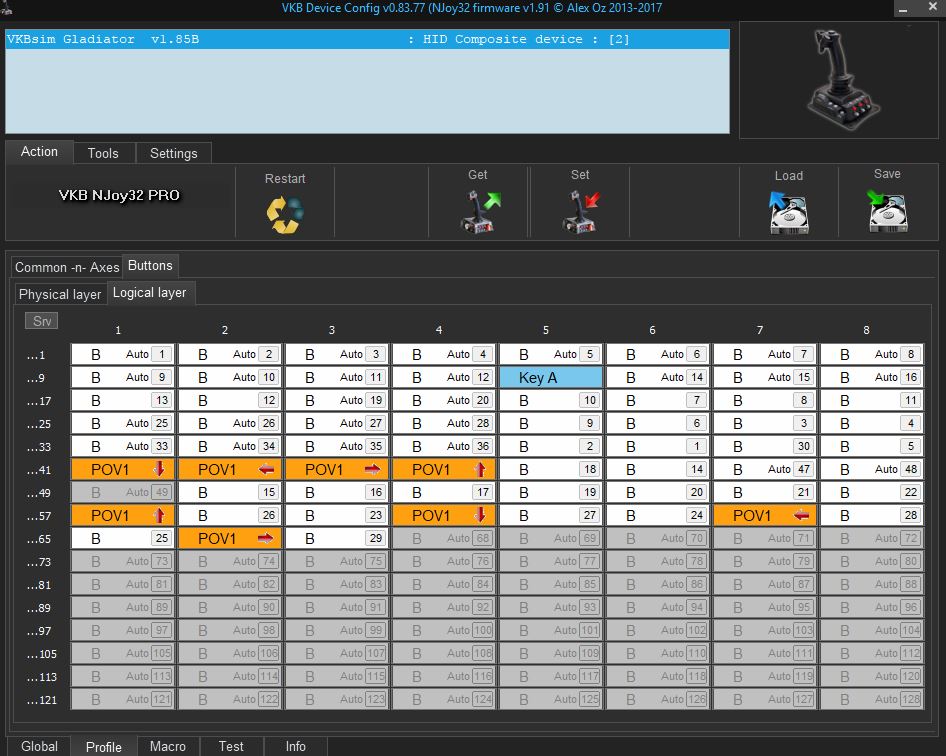
Task: Open the Global bottom tab
Action: [x=39, y=746]
